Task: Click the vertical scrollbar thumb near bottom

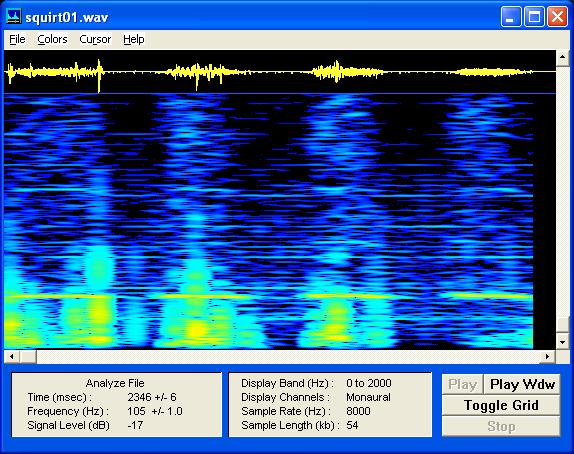Action: [563, 325]
